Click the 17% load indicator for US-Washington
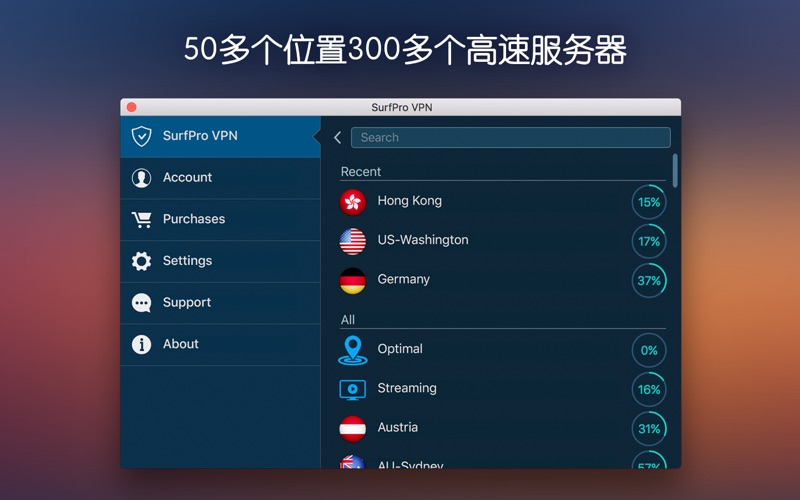Screen dimensions: 800x500 click(x=649, y=242)
